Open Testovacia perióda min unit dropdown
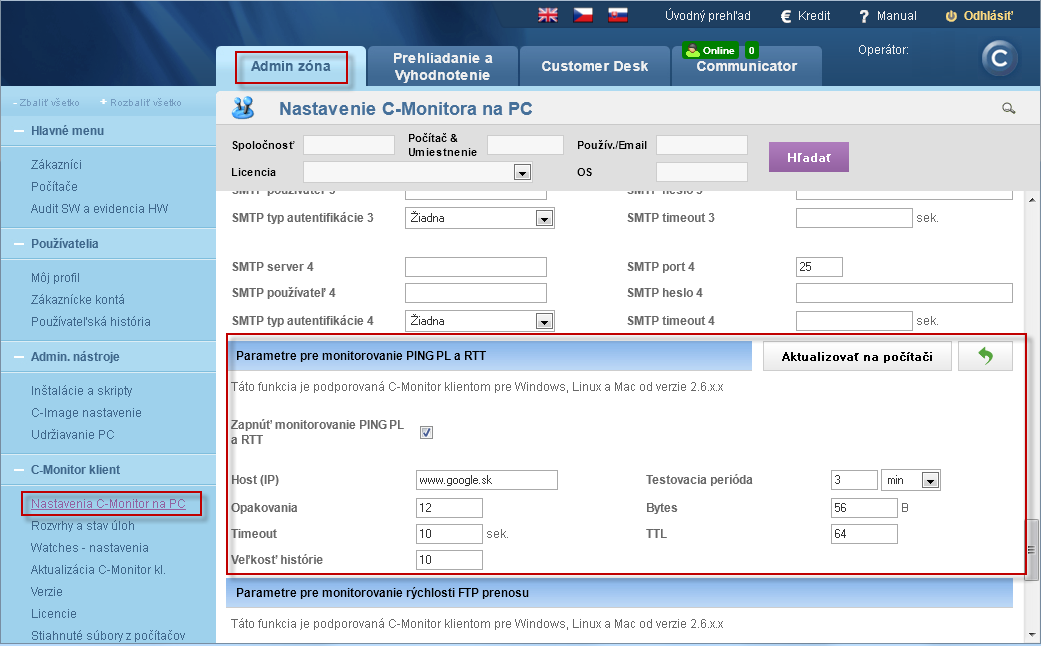The height and width of the screenshot is (646, 1041). (910, 480)
